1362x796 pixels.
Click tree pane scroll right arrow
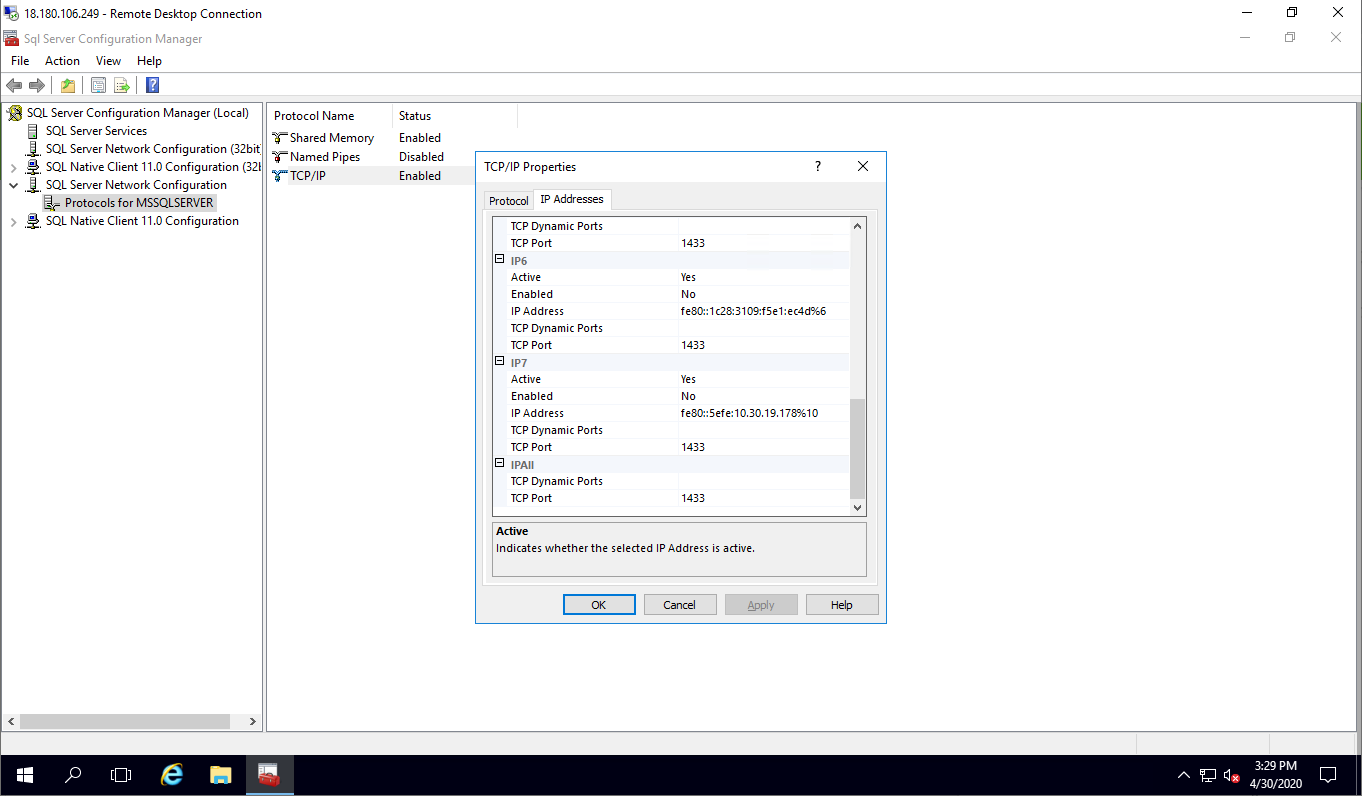[253, 721]
